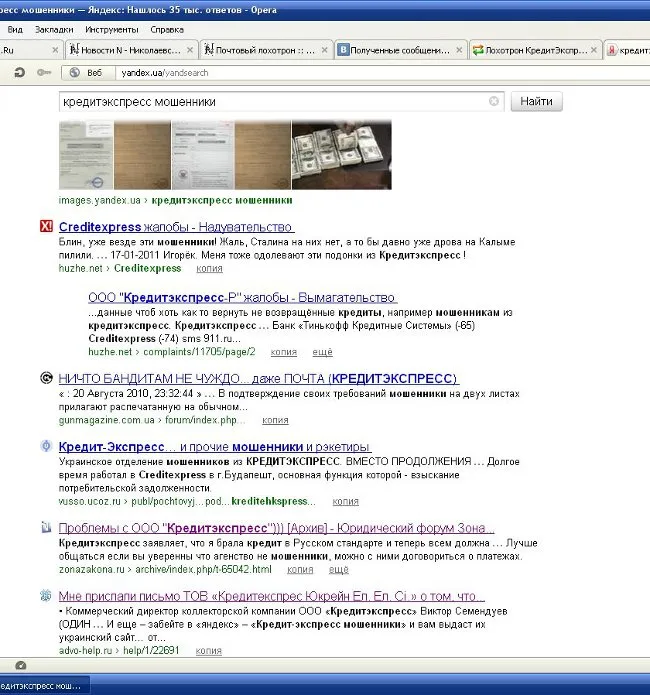Click vusso.ucoz.ru green URL link
This screenshot has width=650, height=695.
tap(187, 501)
